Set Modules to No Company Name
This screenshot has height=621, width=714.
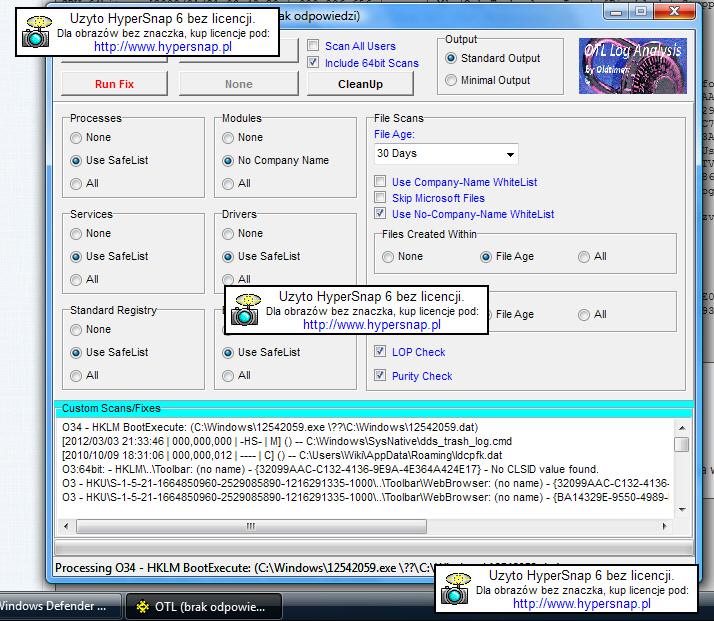click(x=228, y=160)
